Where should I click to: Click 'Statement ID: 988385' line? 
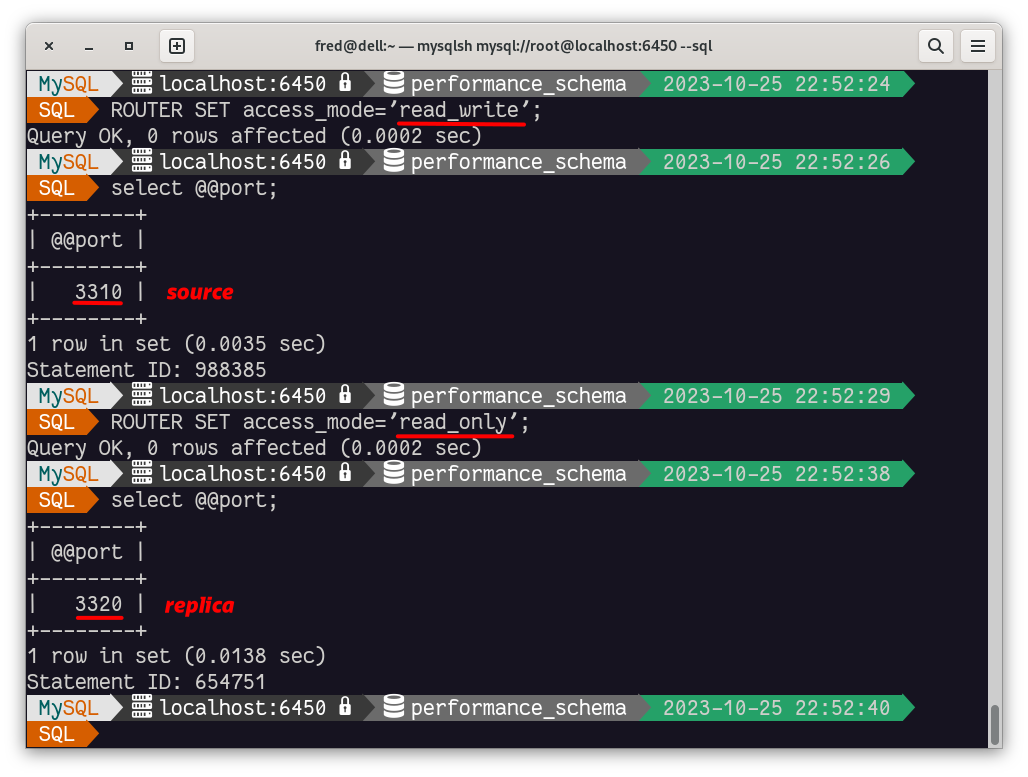(x=146, y=370)
